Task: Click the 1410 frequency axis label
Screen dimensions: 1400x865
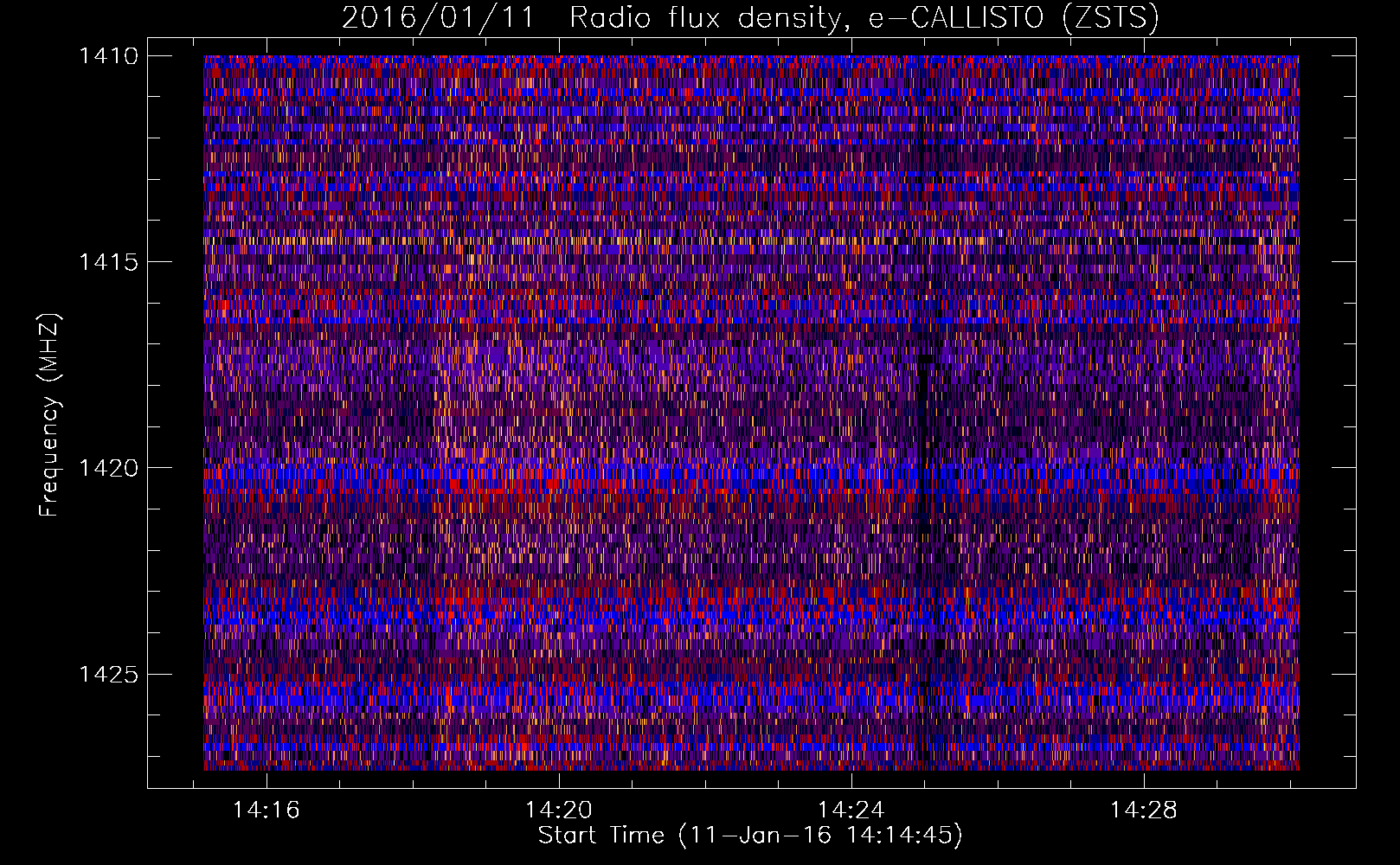Action: coord(108,56)
